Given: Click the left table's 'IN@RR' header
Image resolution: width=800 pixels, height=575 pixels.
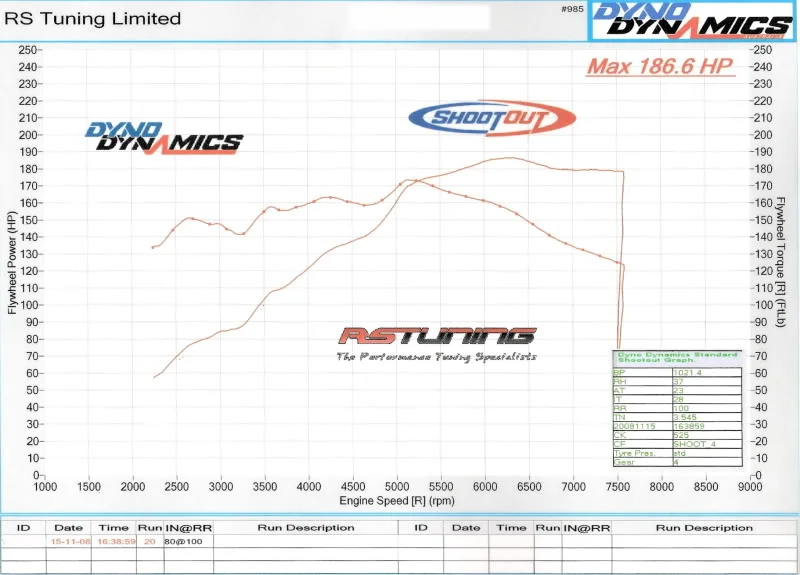Looking at the screenshot, I should 188,528.
